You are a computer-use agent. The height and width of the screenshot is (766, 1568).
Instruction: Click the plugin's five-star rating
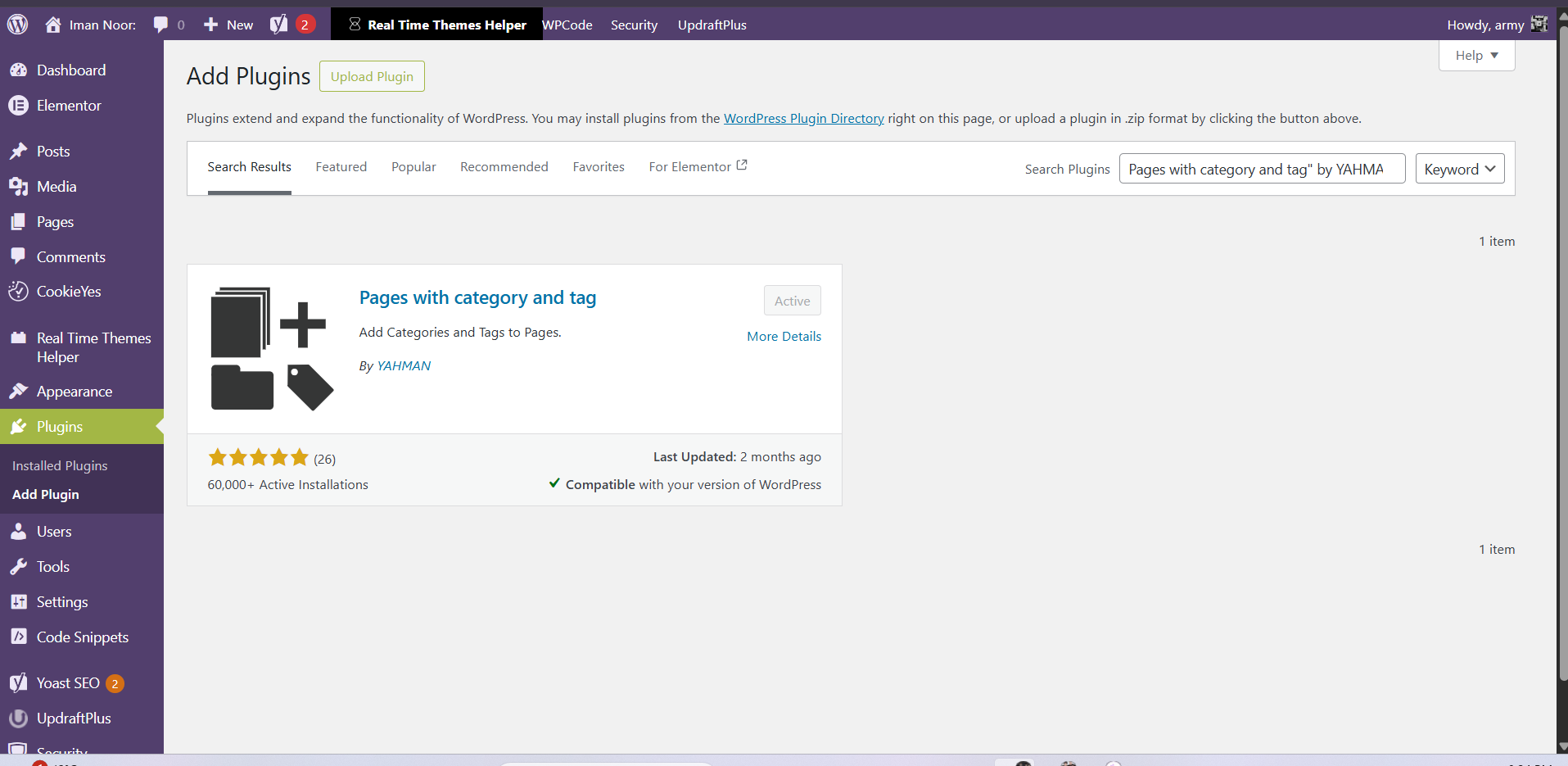click(259, 457)
